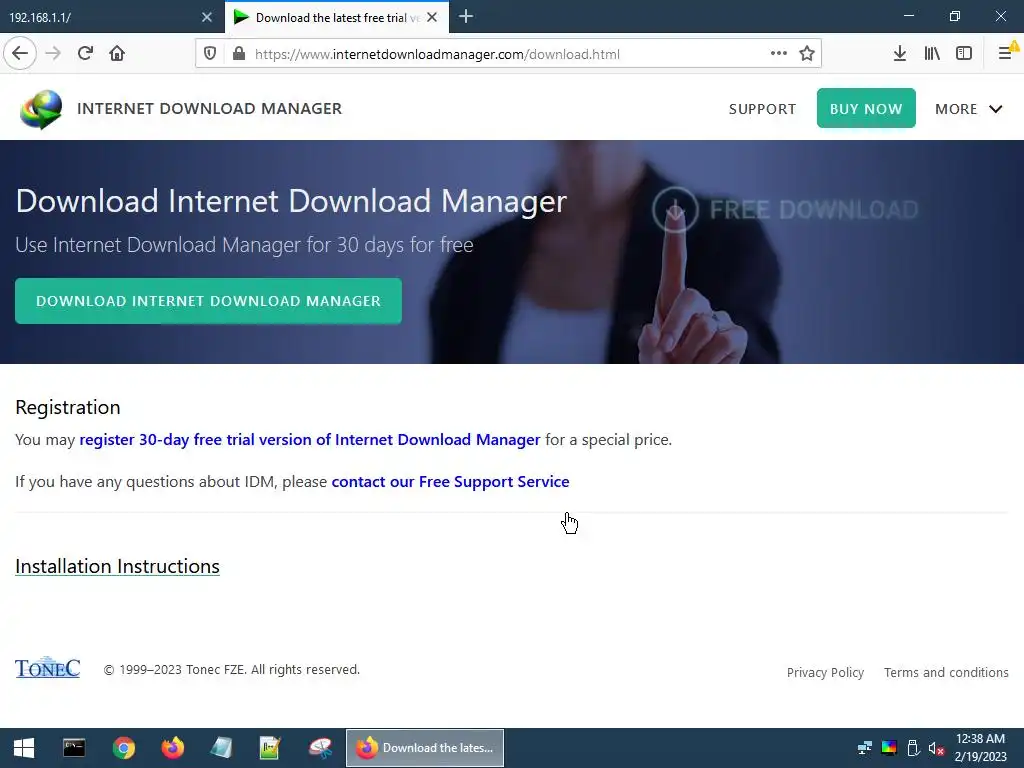Open the Windows Start menu
Screen dimensions: 1024x768
[24, 748]
